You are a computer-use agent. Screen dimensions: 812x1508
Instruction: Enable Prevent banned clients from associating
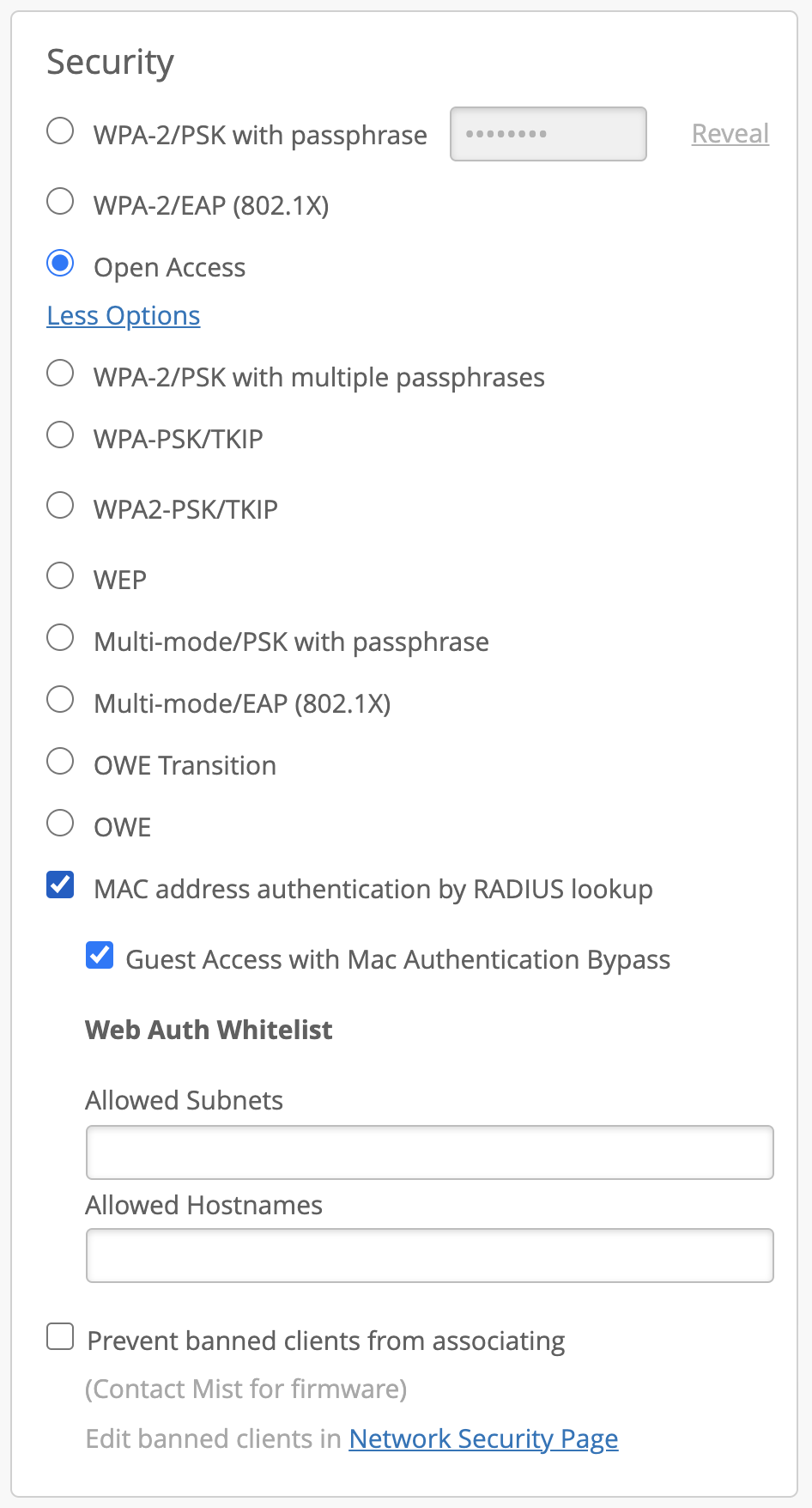(x=60, y=1338)
